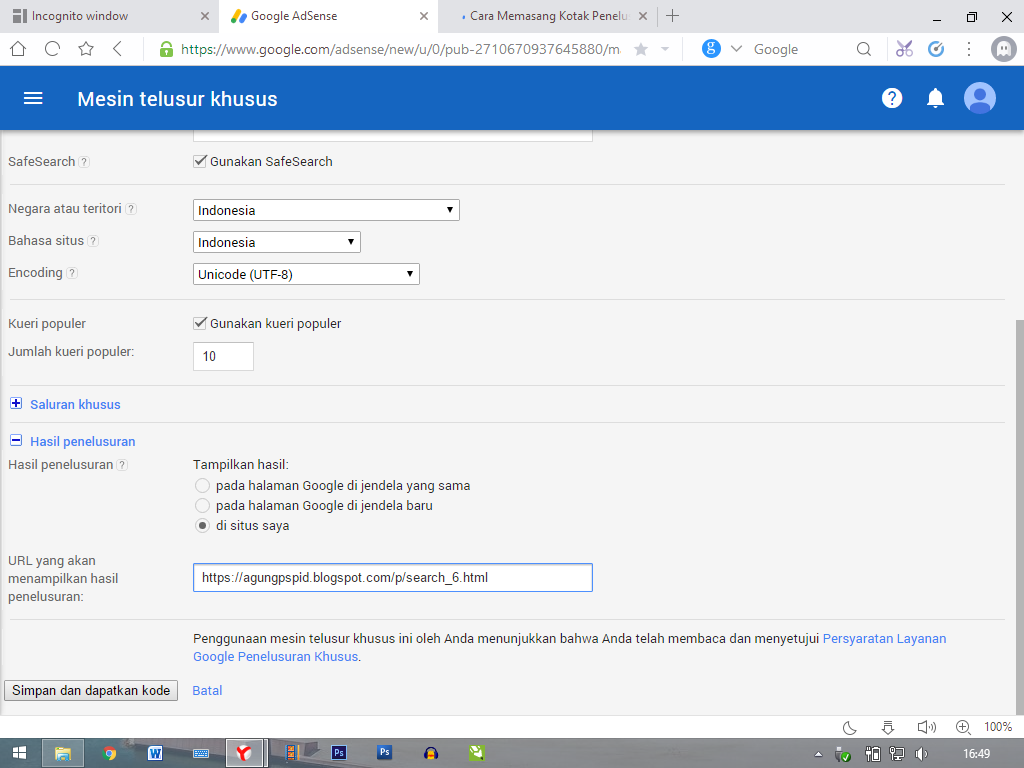This screenshot has width=1024, height=768.
Task: Open Persyaratan Layanan Google link
Action: (x=884, y=638)
